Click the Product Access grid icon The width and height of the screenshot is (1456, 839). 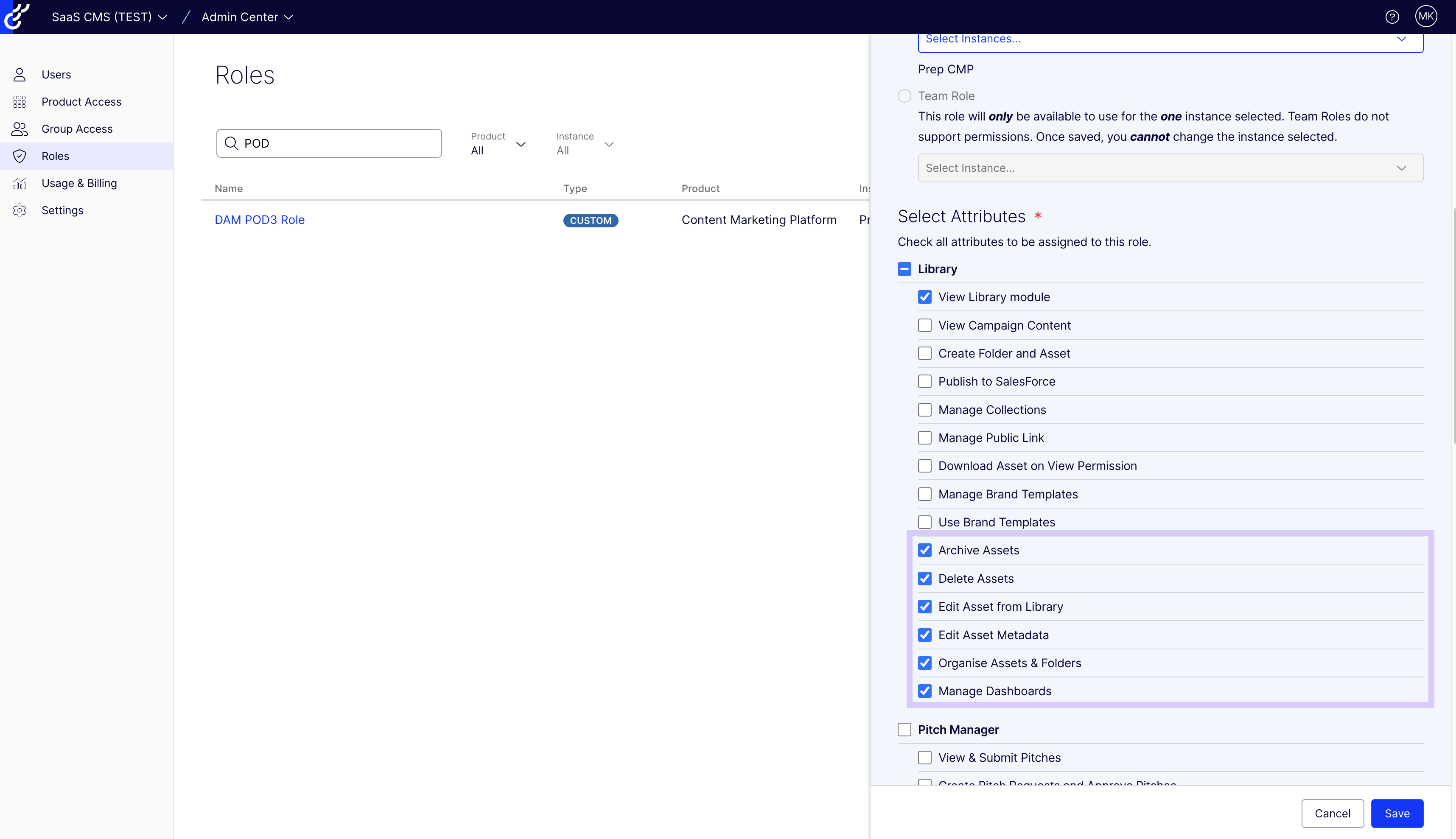tap(20, 102)
